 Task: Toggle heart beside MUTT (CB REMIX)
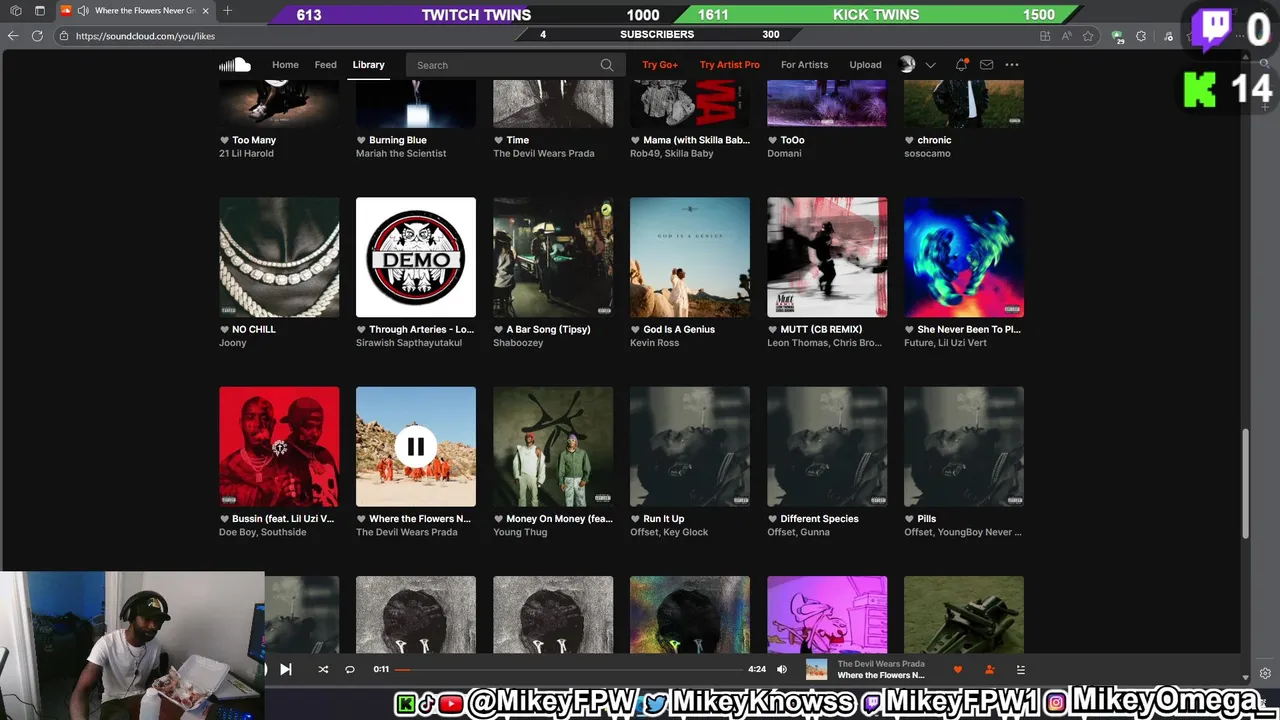click(773, 329)
